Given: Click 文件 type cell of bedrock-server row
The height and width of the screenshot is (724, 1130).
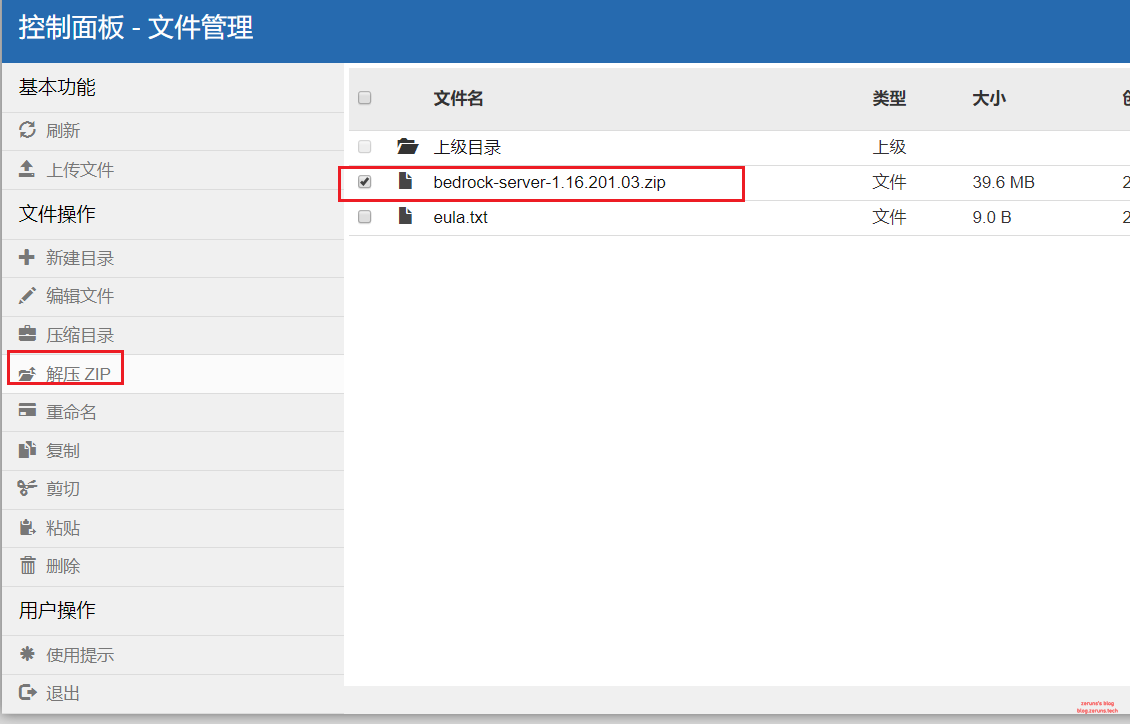Looking at the screenshot, I should [889, 182].
